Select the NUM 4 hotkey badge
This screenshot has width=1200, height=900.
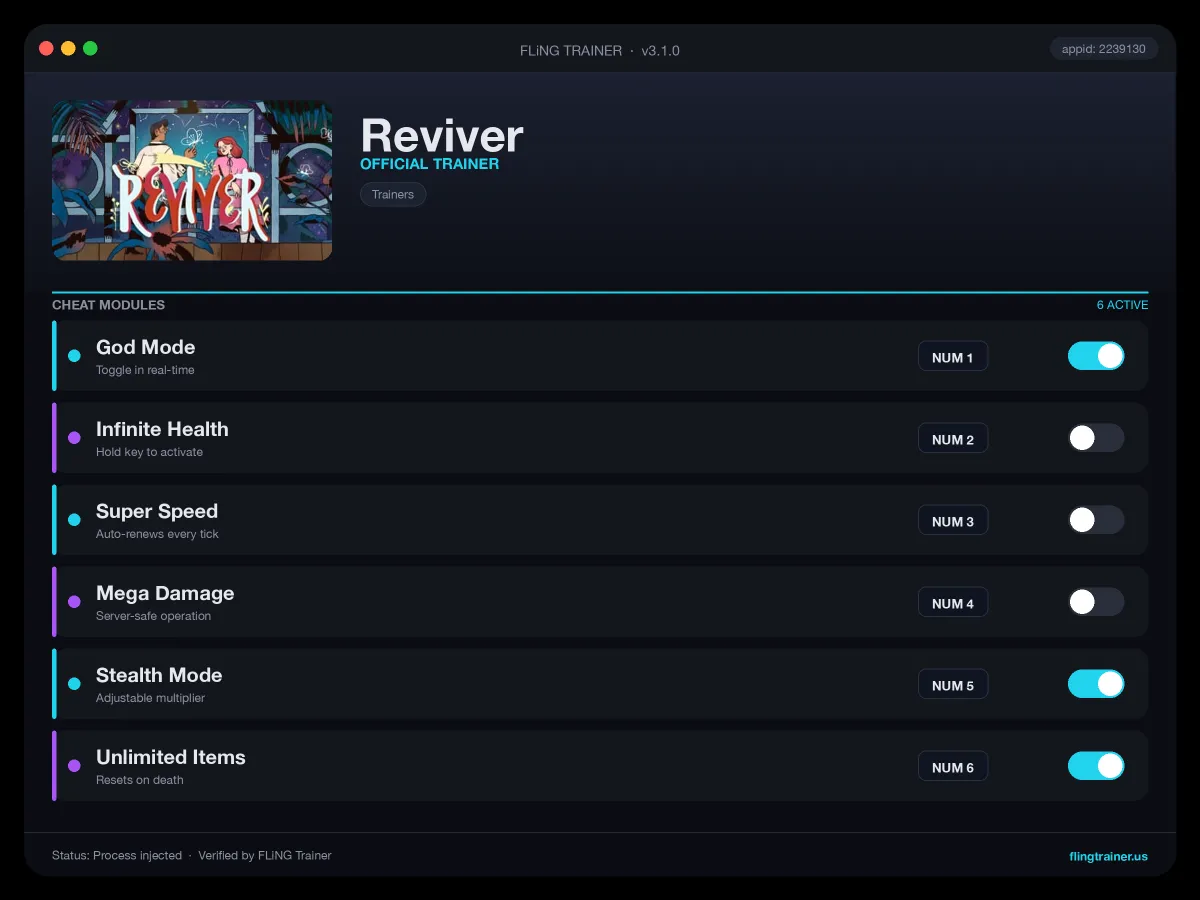pos(953,603)
